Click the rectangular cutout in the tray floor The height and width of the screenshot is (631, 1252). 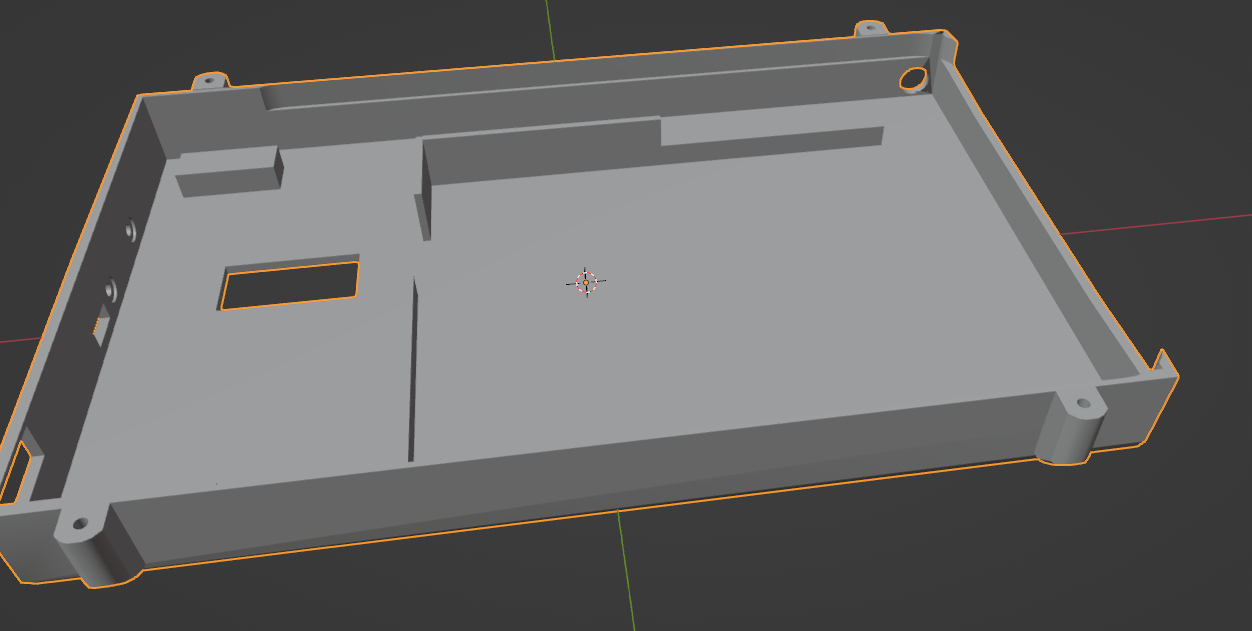click(x=290, y=286)
